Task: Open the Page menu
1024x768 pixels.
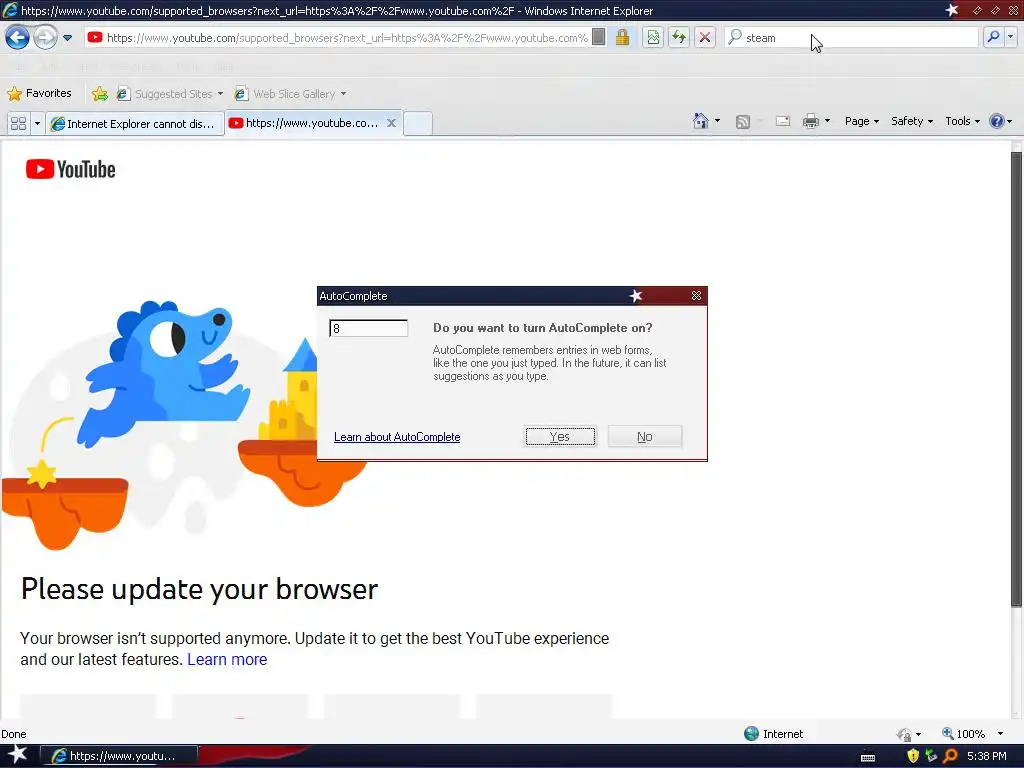Action: pos(861,121)
